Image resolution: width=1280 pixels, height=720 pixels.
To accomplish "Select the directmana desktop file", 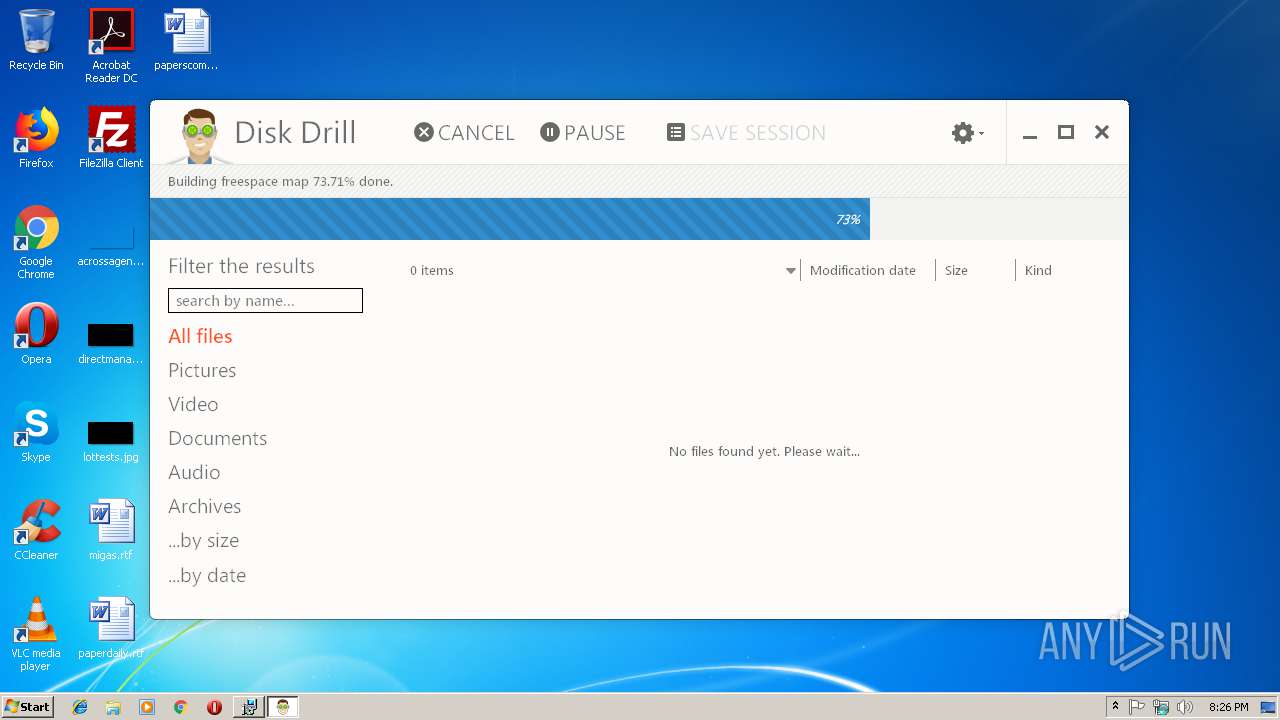I will click(111, 343).
